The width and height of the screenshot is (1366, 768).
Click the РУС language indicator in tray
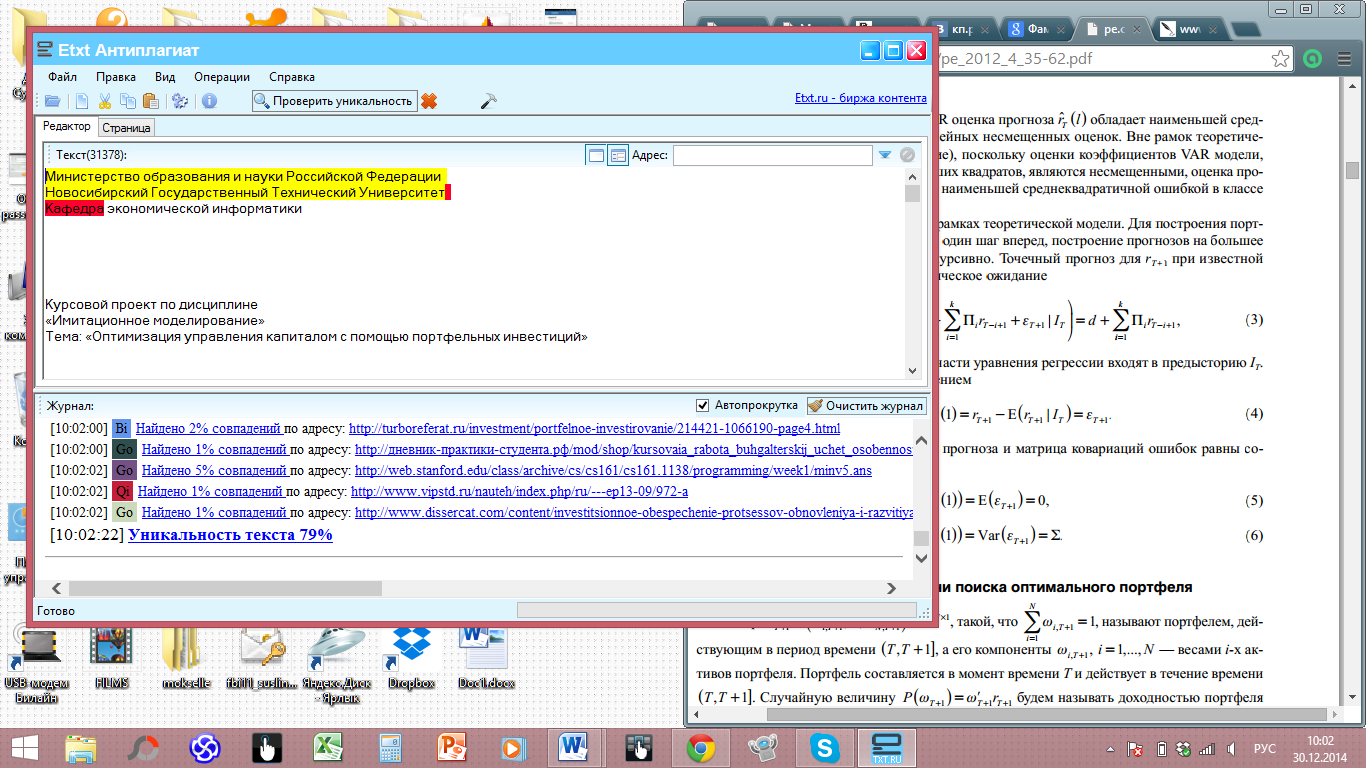1265,747
